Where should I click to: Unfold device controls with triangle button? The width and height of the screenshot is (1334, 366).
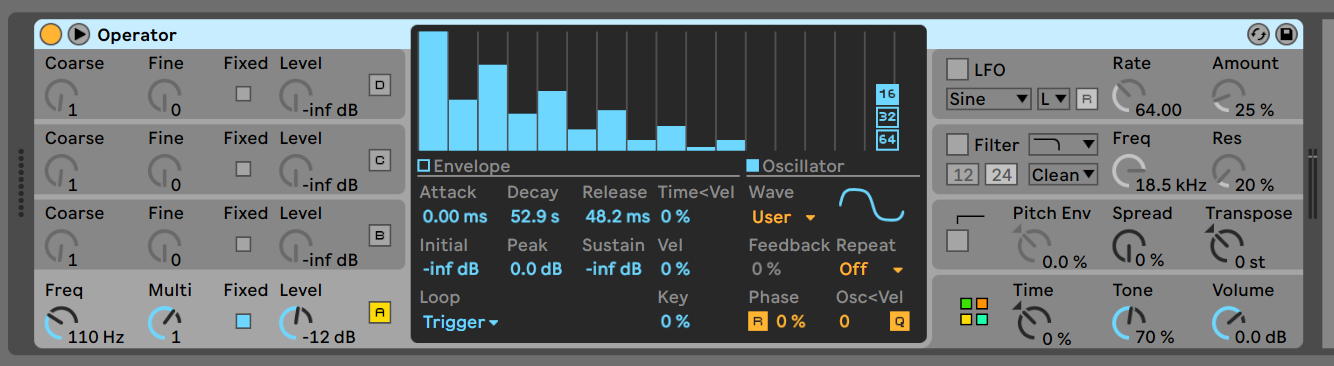78,35
